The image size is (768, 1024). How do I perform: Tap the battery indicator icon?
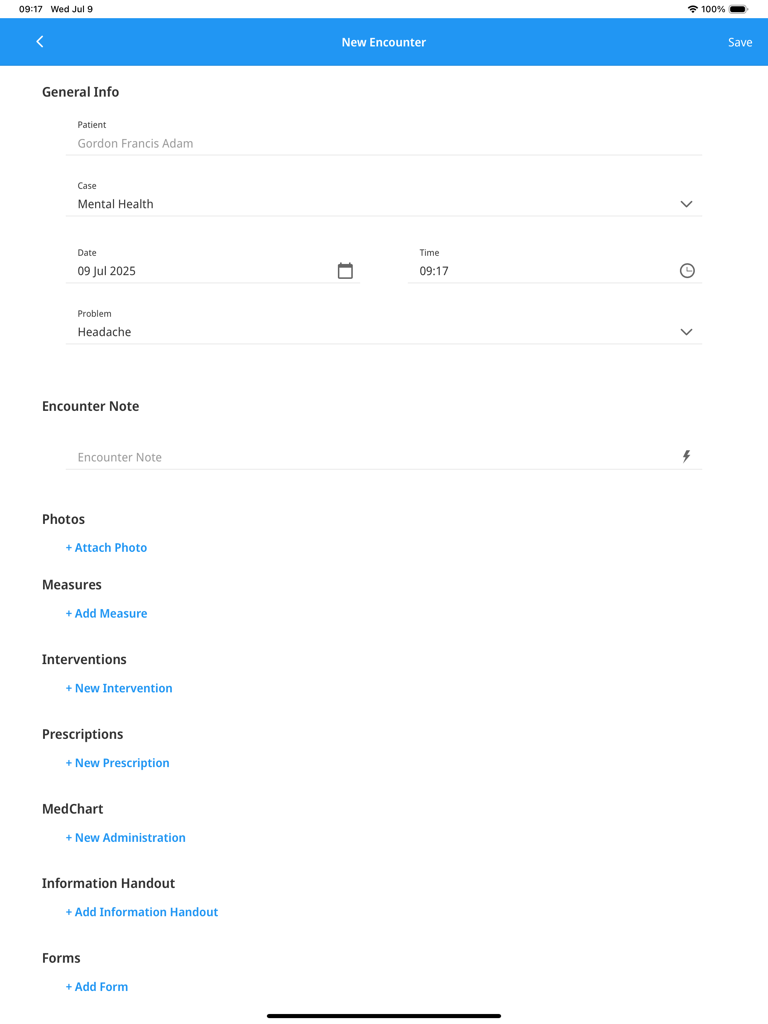738,9
